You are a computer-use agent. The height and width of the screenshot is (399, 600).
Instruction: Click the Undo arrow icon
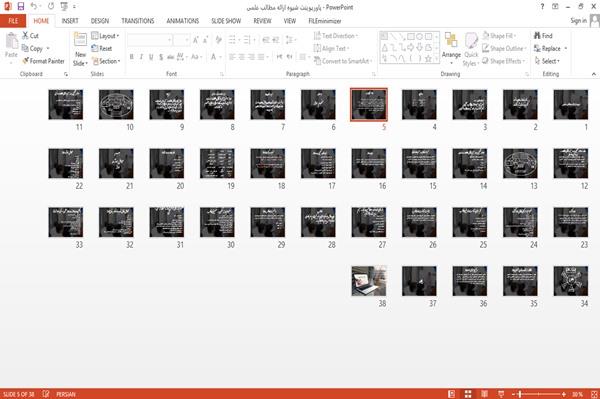tap(34, 7)
